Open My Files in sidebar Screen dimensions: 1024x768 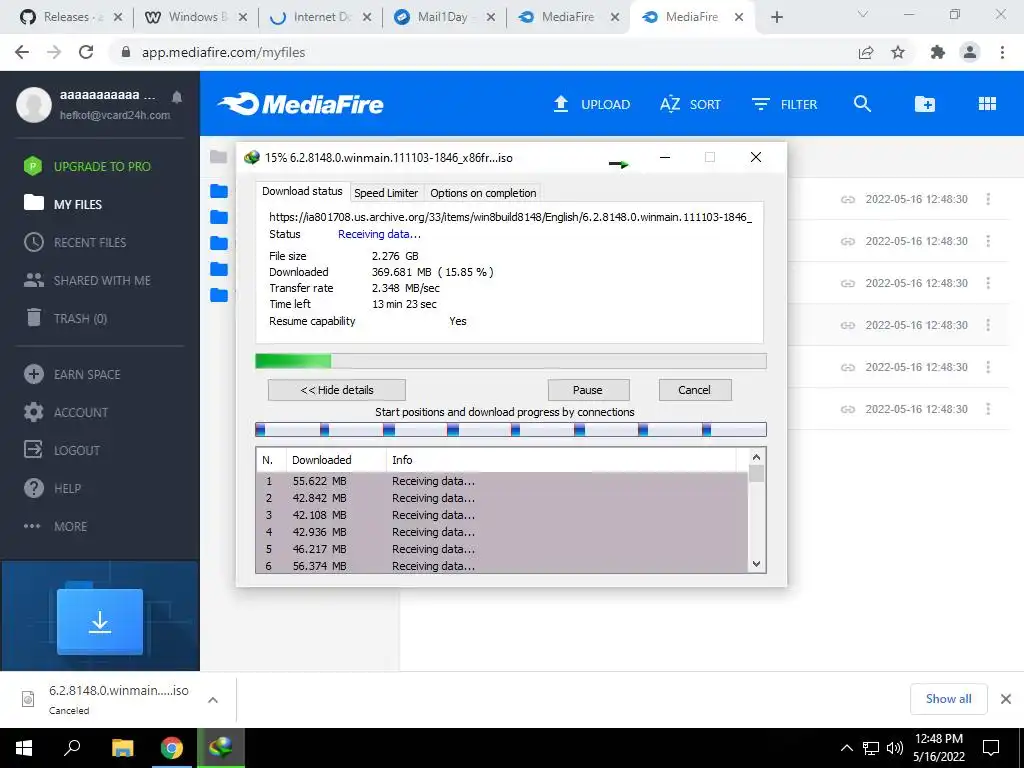tap(63, 204)
